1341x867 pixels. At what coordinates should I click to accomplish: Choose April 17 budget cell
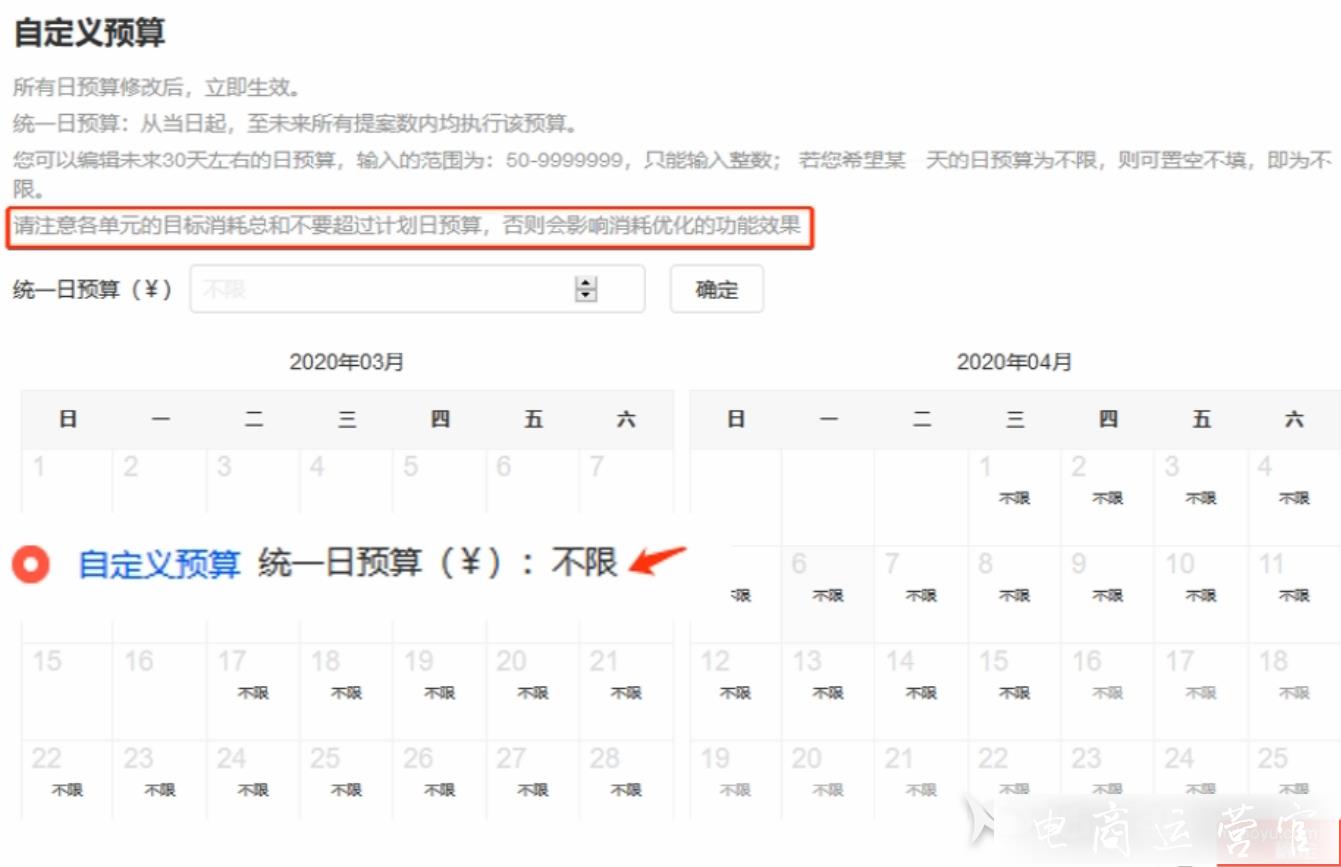(x=1201, y=691)
